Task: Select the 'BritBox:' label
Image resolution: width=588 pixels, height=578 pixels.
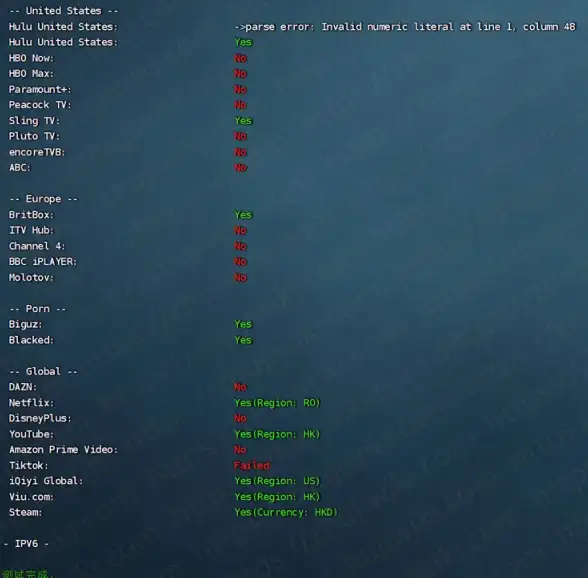Action: coord(32,215)
